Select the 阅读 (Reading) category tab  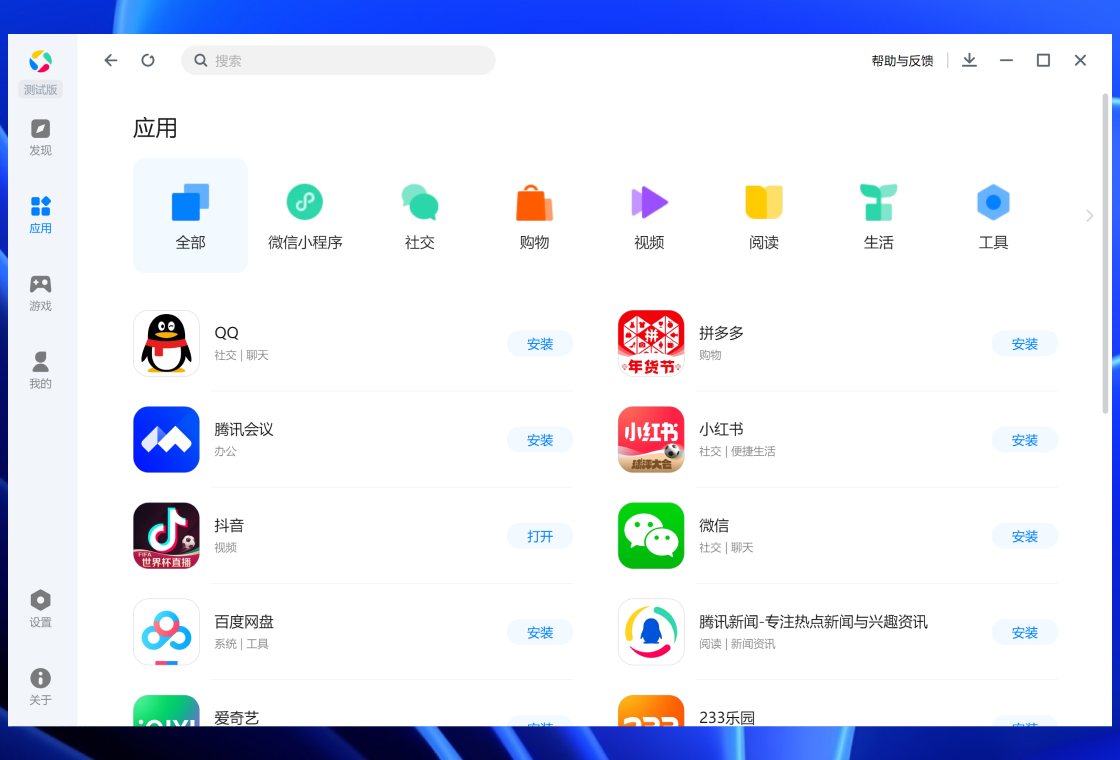click(x=764, y=215)
